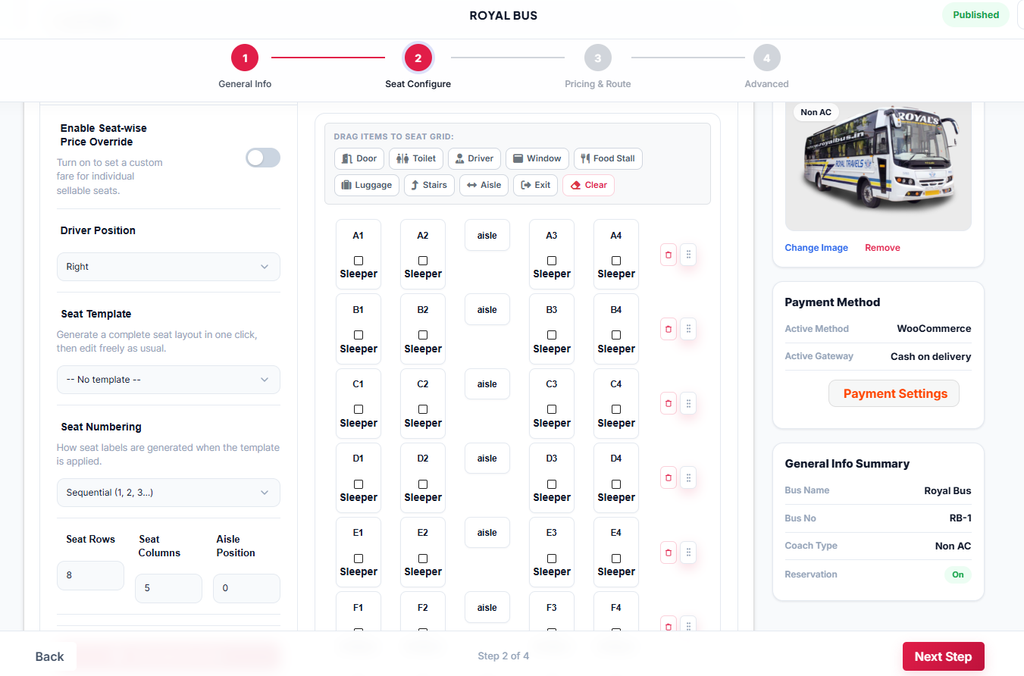Go Back to the previous step
Image resolution: width=1024 pixels, height=676 pixels.
point(50,656)
